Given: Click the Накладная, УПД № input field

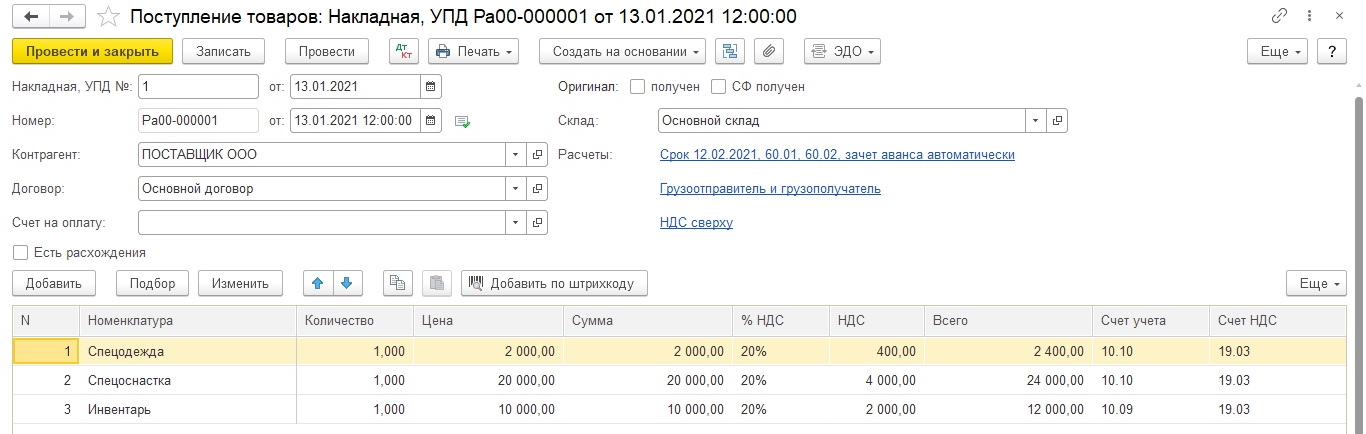Looking at the screenshot, I should pos(198,86).
